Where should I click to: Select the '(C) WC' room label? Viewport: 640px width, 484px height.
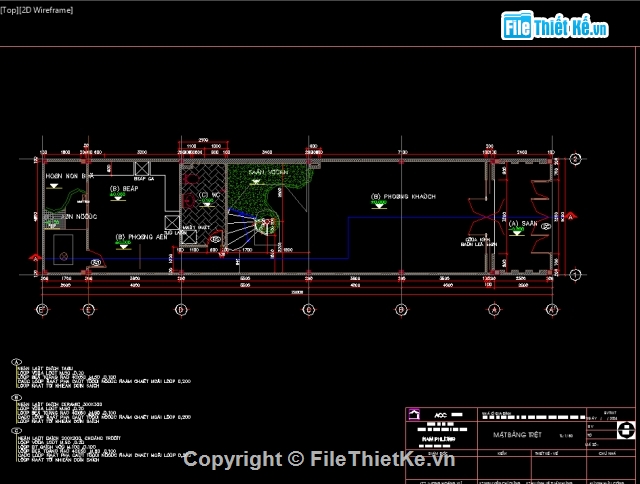pyautogui.click(x=209, y=195)
